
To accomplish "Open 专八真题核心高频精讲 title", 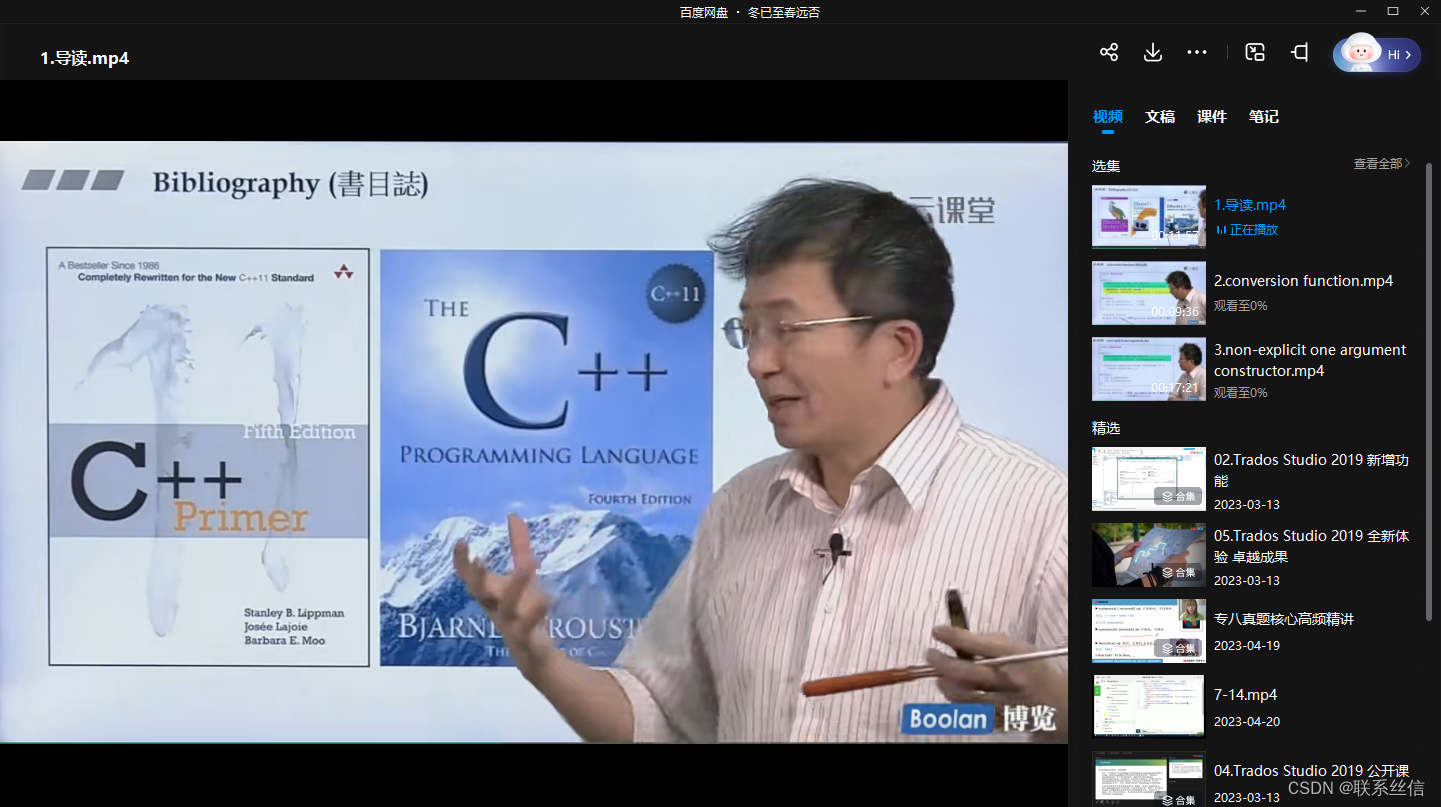I will click(1284, 619).
